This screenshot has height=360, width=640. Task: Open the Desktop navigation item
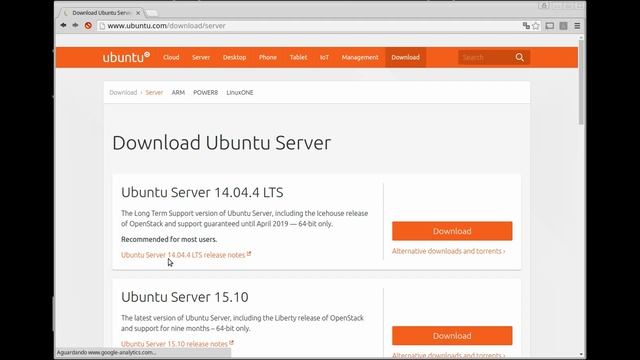[x=234, y=58]
